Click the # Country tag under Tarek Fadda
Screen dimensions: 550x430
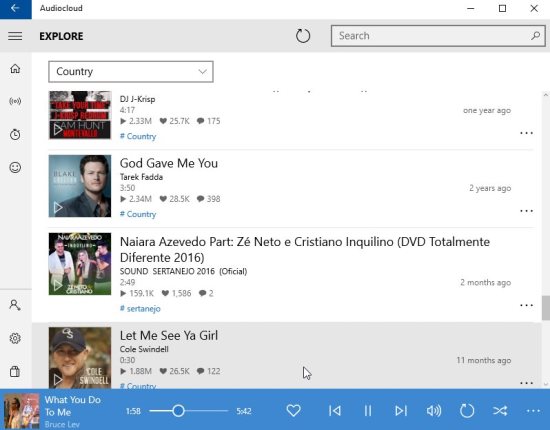pos(138,214)
